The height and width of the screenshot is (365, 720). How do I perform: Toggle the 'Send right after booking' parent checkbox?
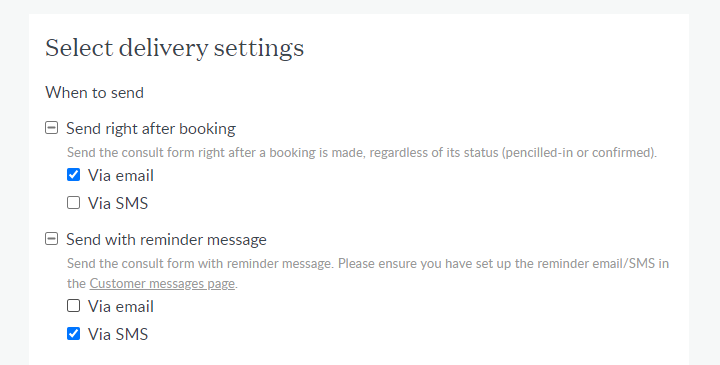[x=51, y=128]
